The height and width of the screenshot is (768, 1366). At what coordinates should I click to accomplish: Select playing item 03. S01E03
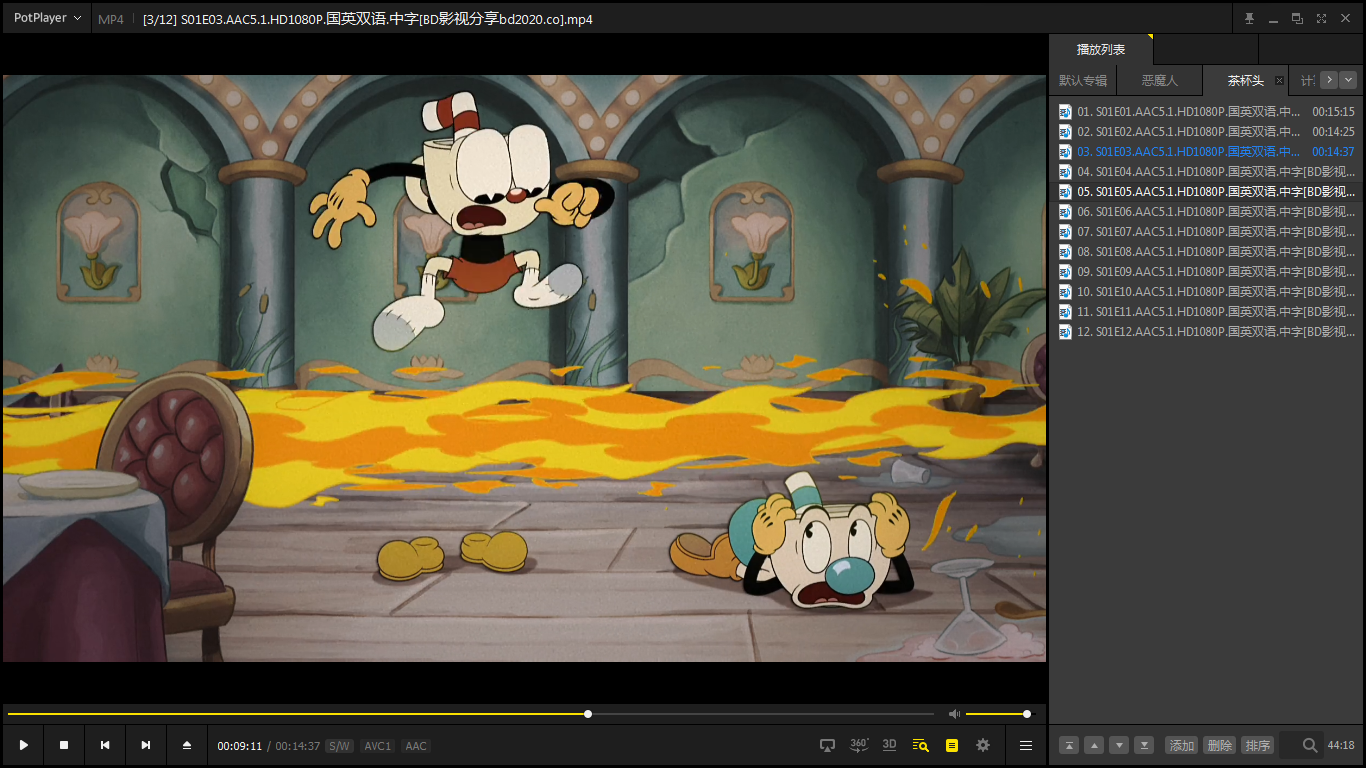(1206, 152)
